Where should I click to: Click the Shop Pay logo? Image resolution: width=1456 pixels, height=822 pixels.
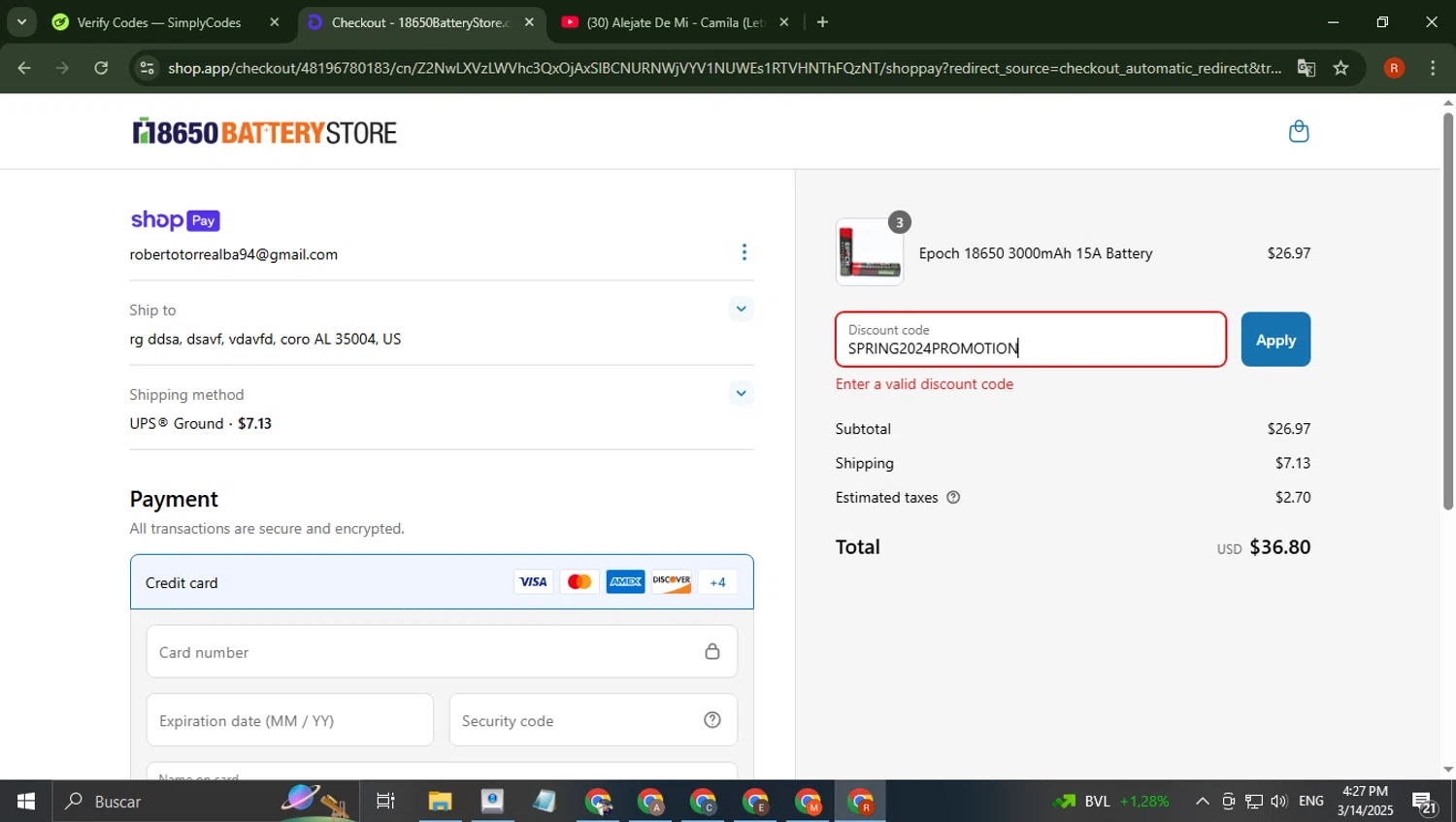(x=175, y=220)
